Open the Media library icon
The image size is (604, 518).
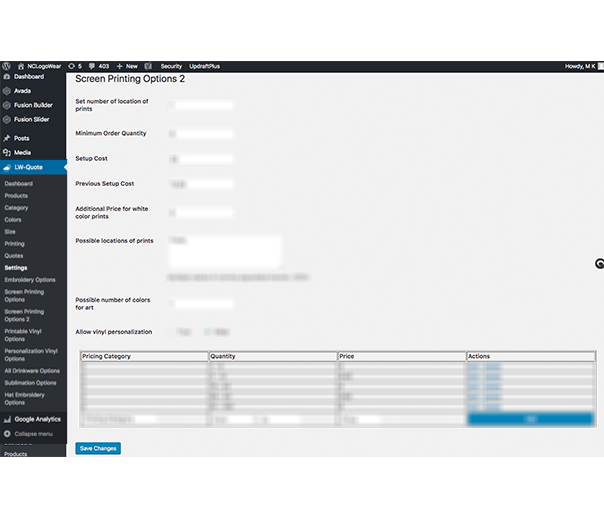pyautogui.click(x=7, y=152)
